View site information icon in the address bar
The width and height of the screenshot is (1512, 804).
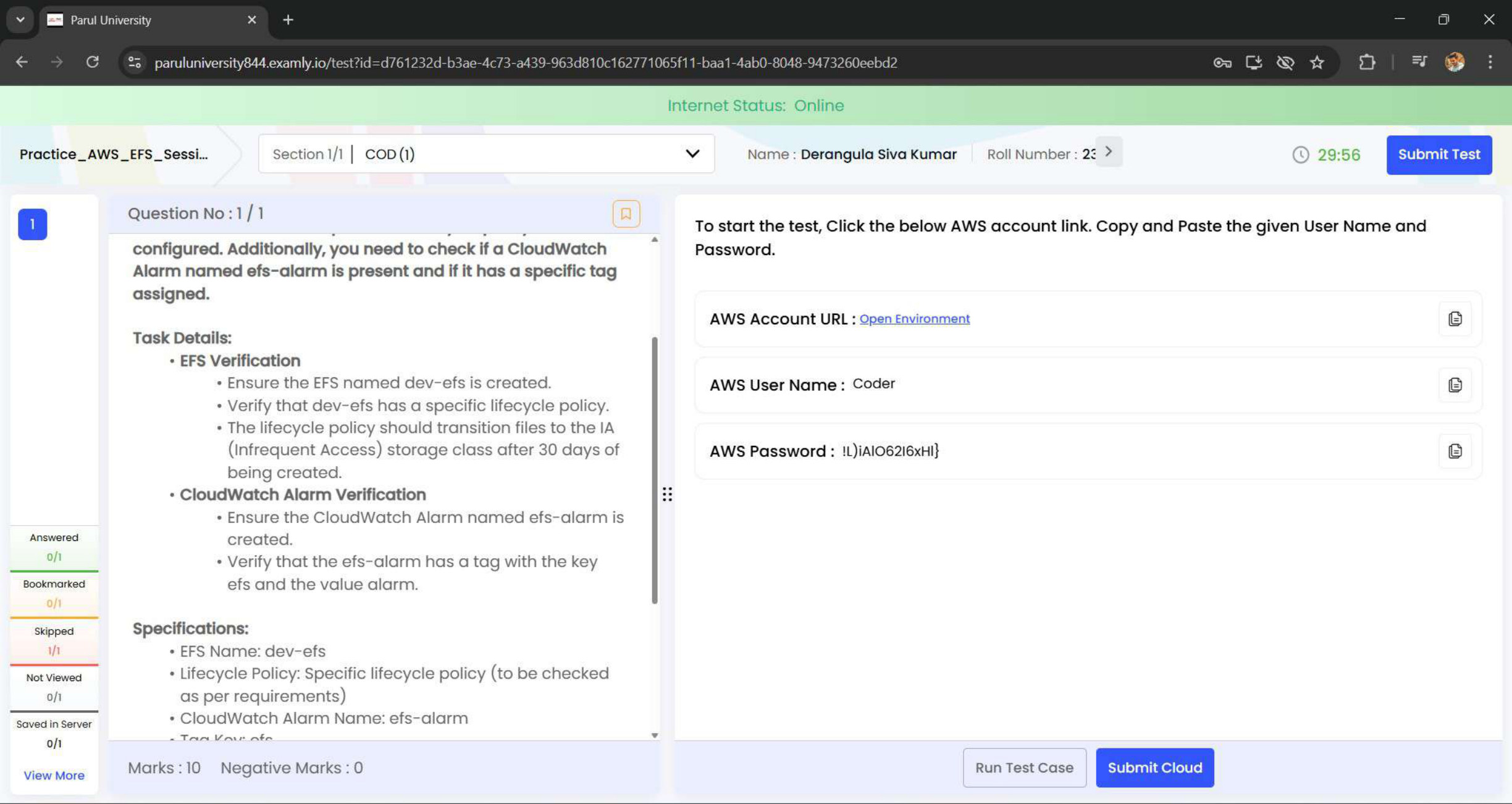point(135,62)
